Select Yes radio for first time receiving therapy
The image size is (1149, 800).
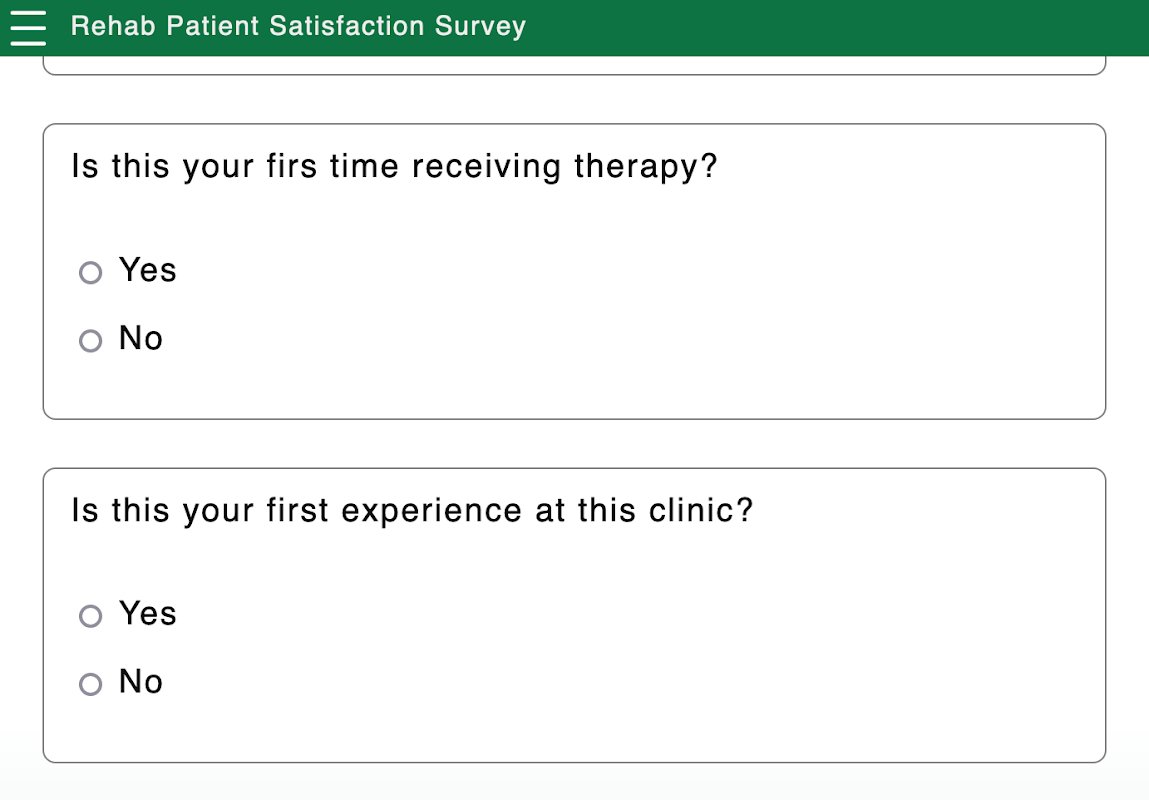pyautogui.click(x=91, y=272)
